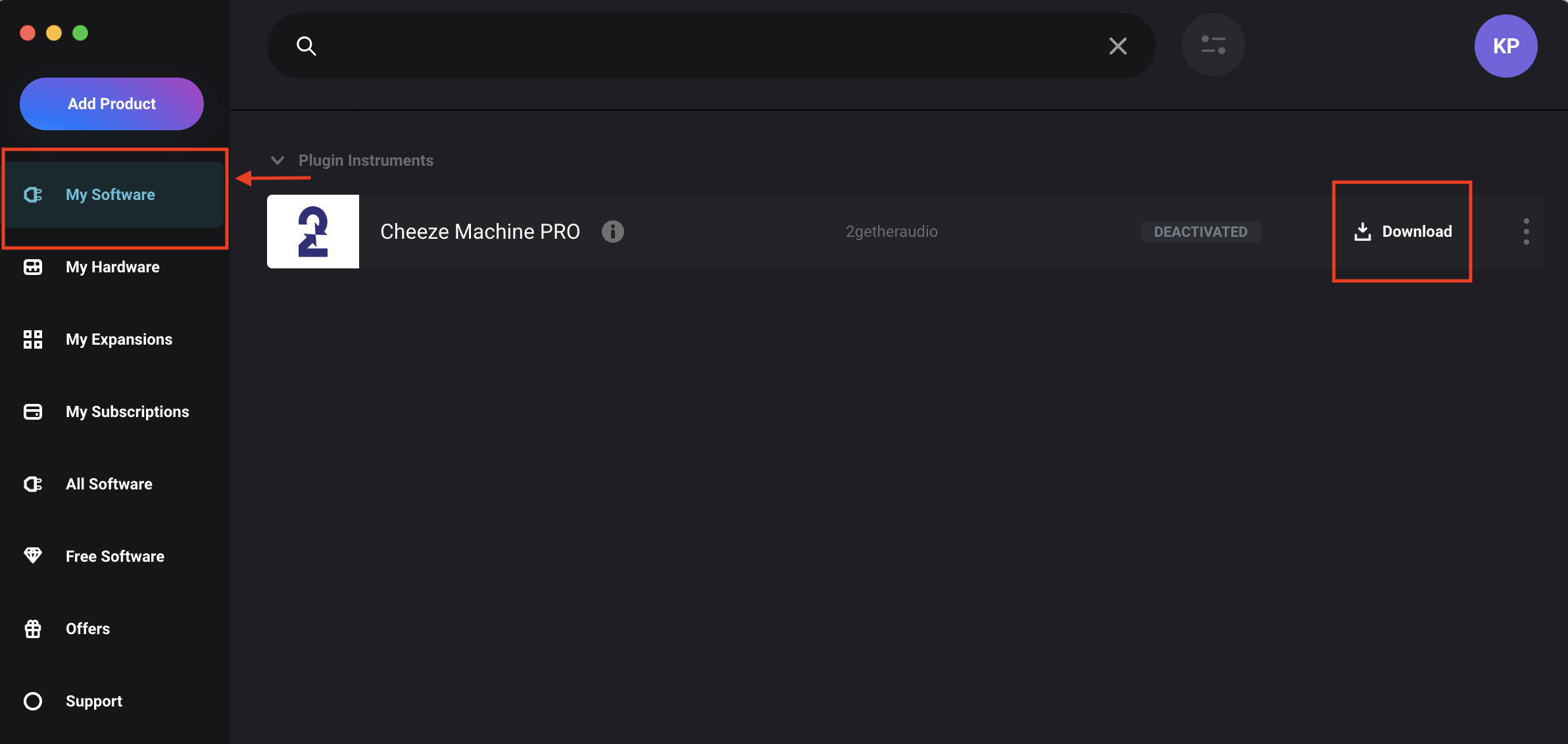1568x744 pixels.
Task: Click the Add Product button
Action: [x=112, y=104]
